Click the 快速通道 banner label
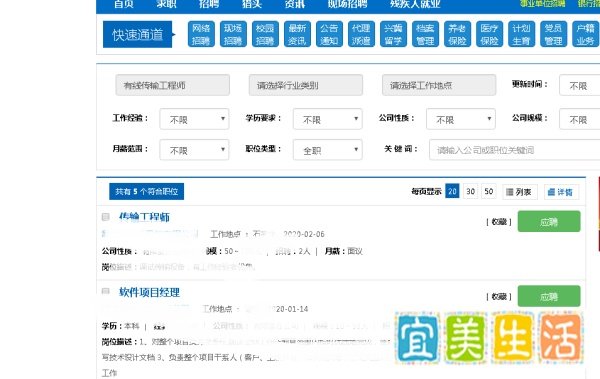 tap(137, 34)
